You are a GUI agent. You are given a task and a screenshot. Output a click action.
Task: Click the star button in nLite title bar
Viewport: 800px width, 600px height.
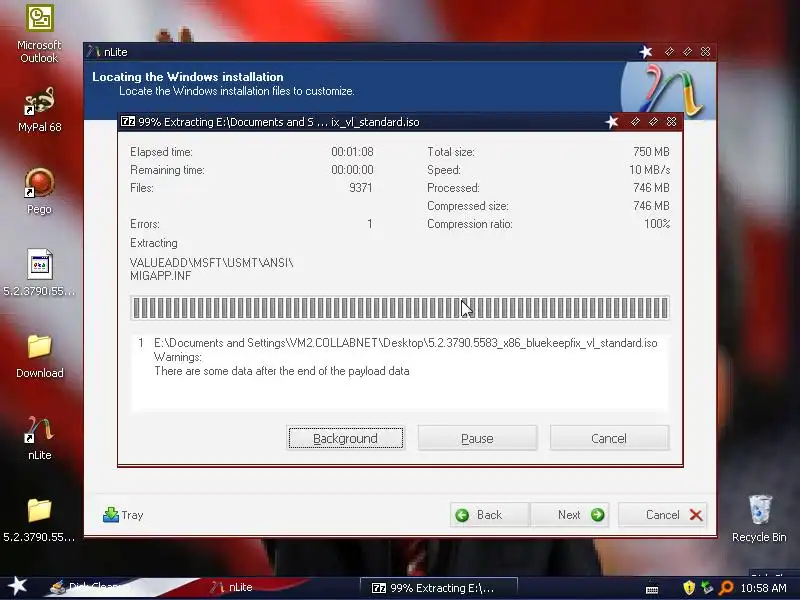[x=646, y=52]
